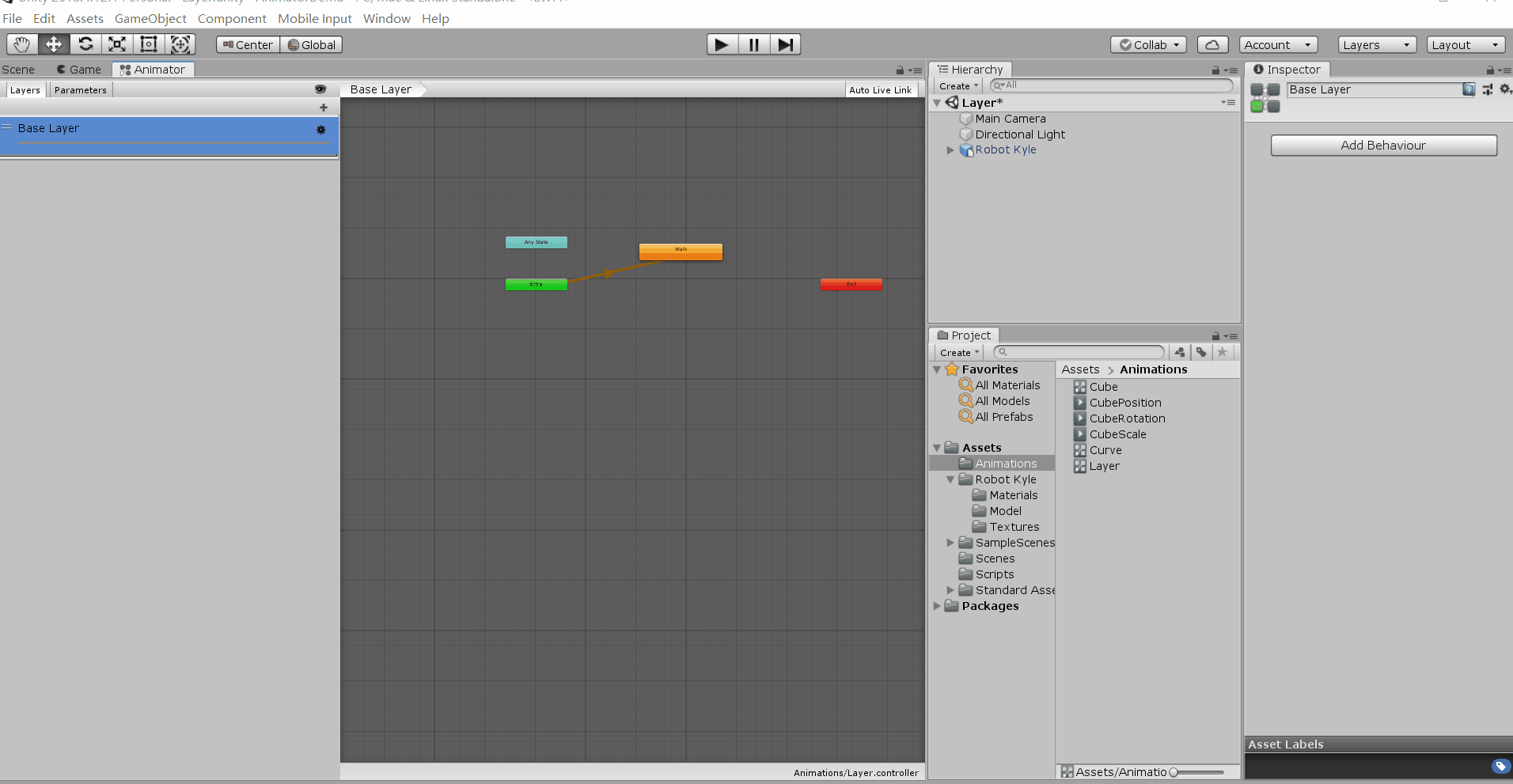Screen dimensions: 1513x784
Task: Open the Component menu
Action: [x=232, y=18]
